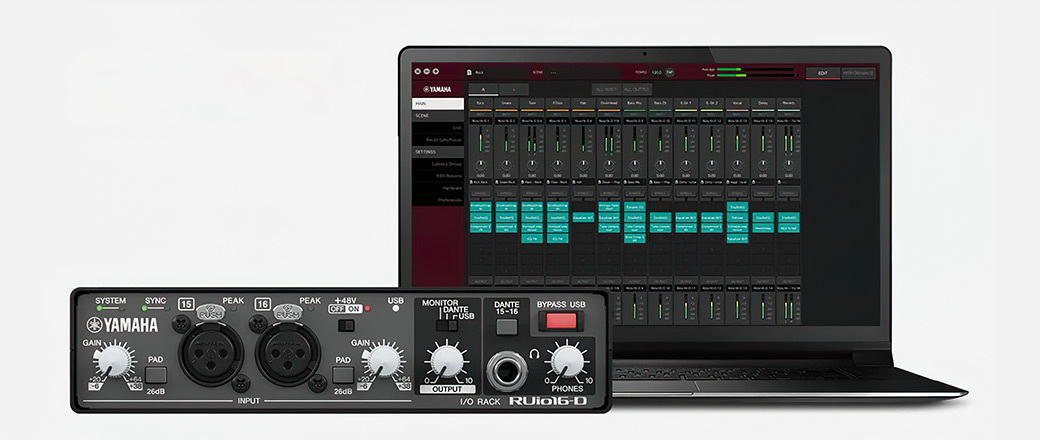Open the output routing dropdown under Reverb channel

click(789, 288)
